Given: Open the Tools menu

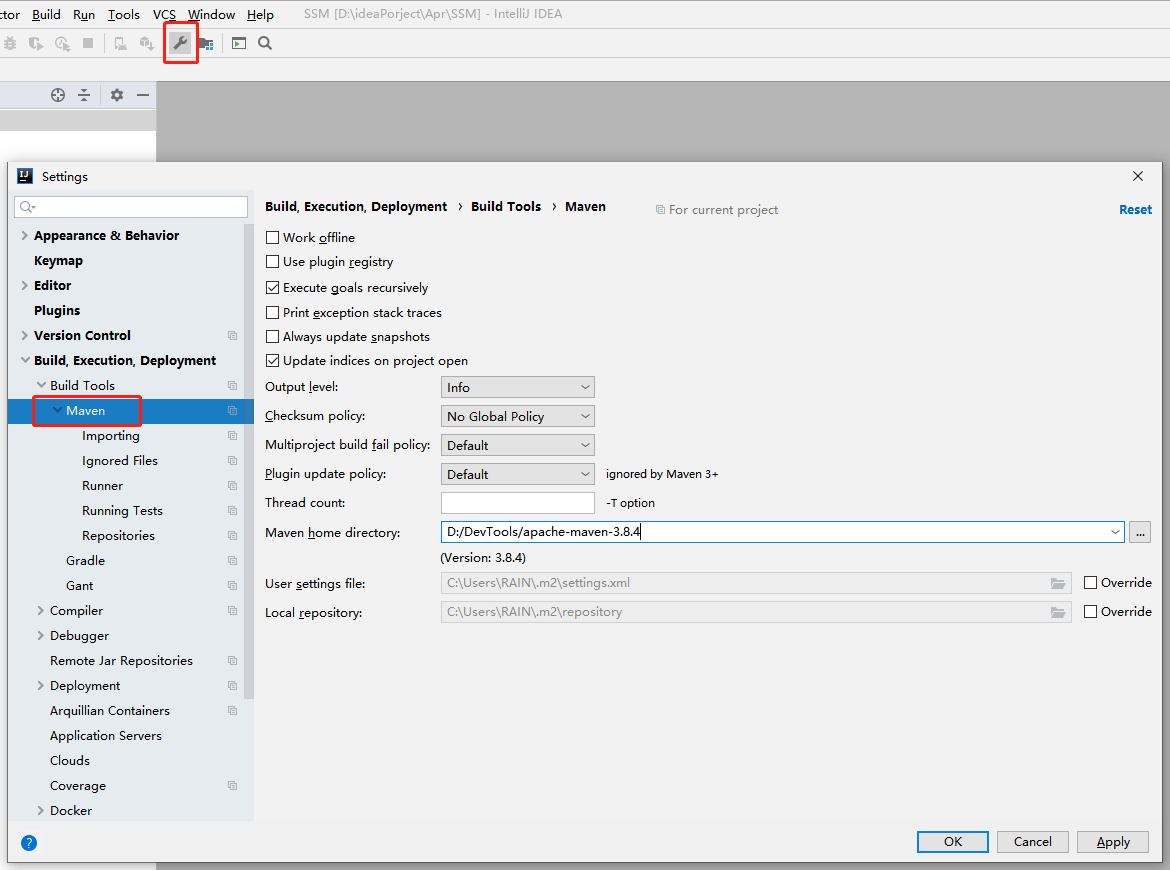Looking at the screenshot, I should [x=123, y=14].
